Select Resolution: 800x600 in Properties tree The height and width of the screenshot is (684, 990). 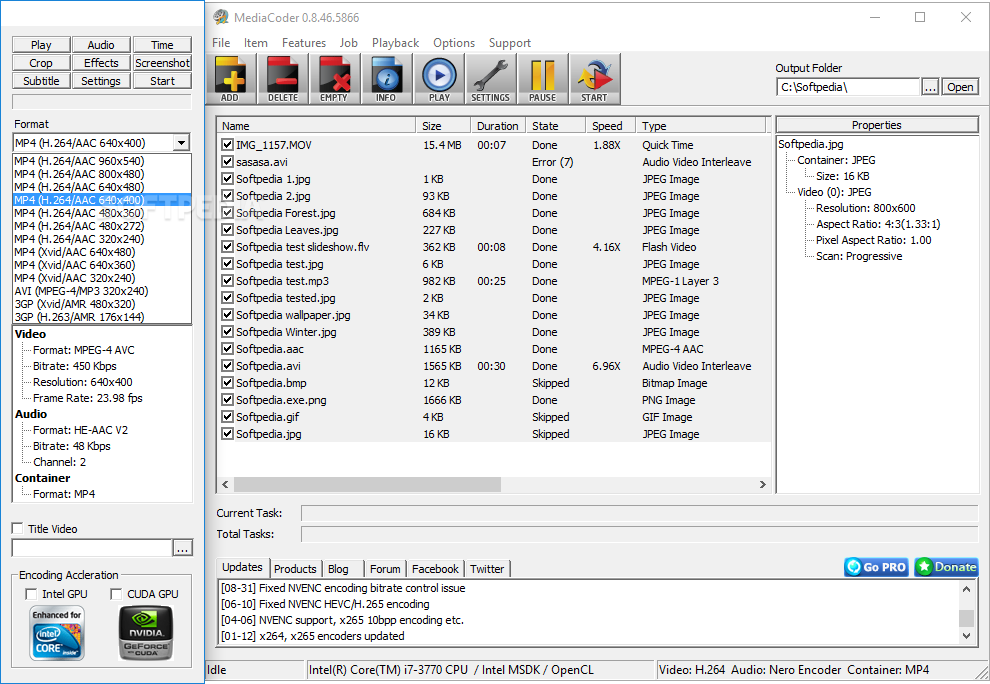click(865, 208)
